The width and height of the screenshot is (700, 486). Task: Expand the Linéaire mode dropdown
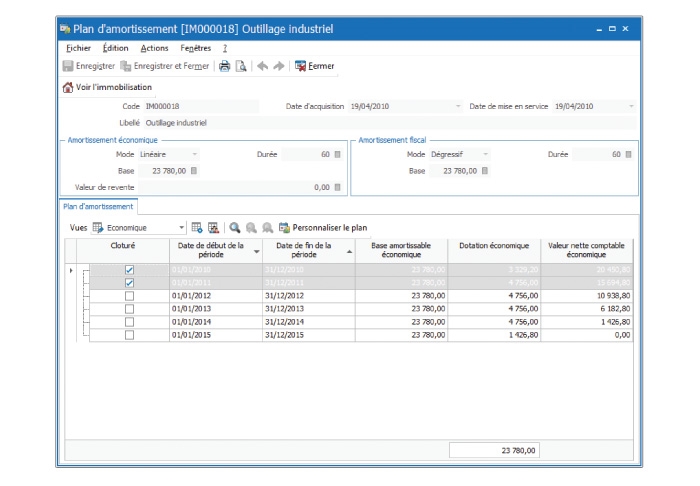point(194,155)
